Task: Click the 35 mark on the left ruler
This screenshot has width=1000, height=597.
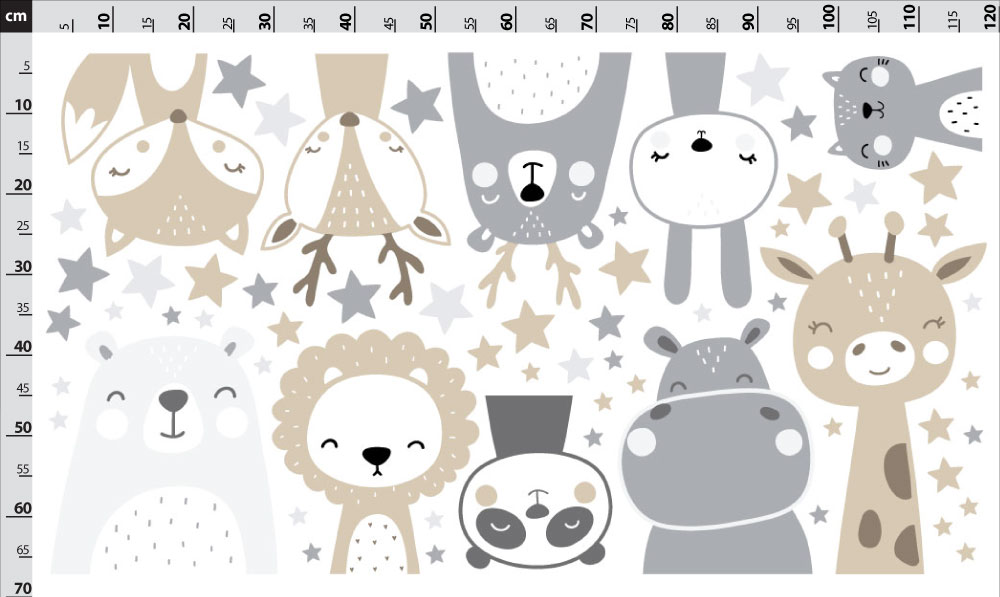Action: 24,308
